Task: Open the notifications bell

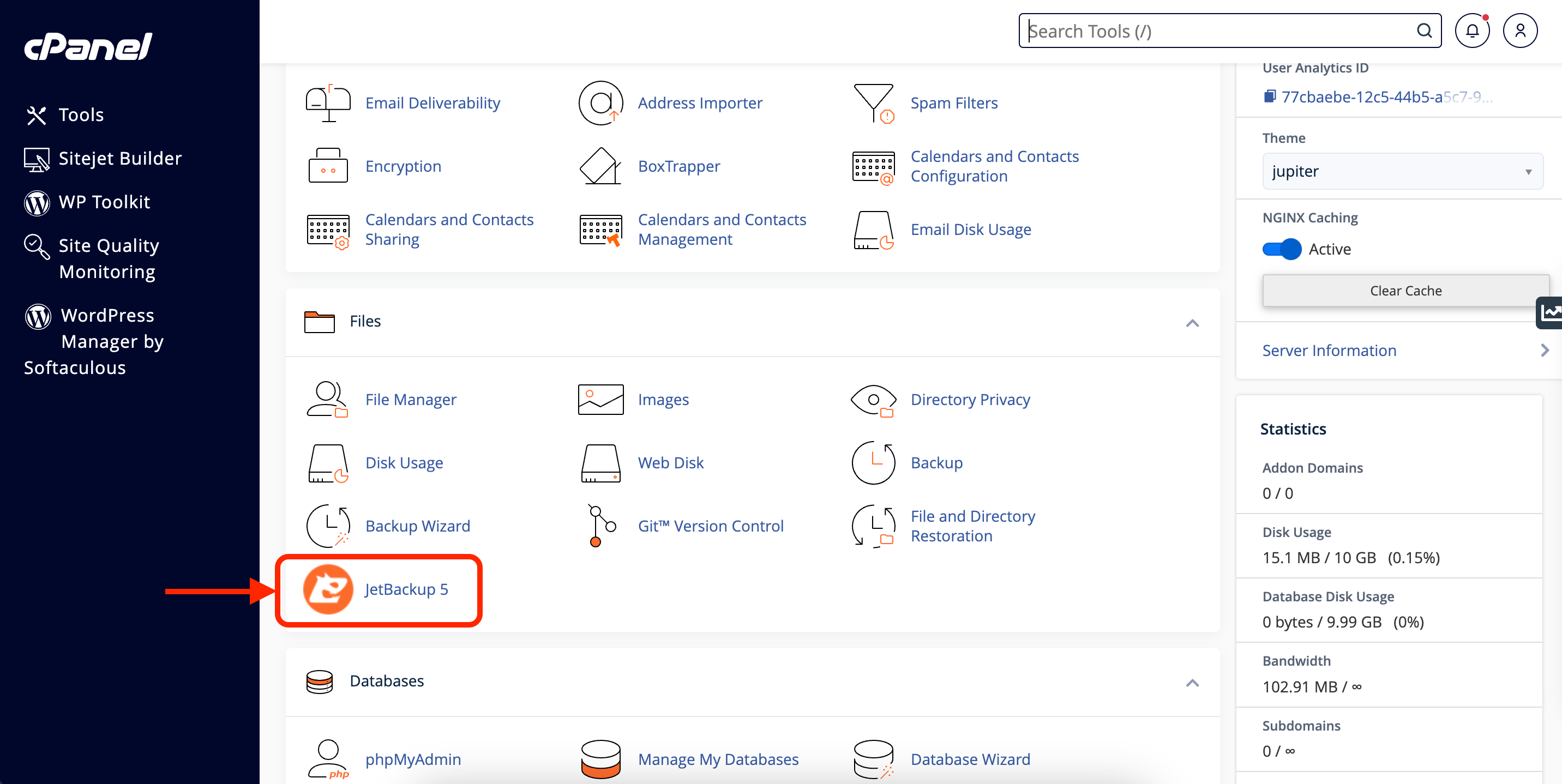Action: [1472, 31]
